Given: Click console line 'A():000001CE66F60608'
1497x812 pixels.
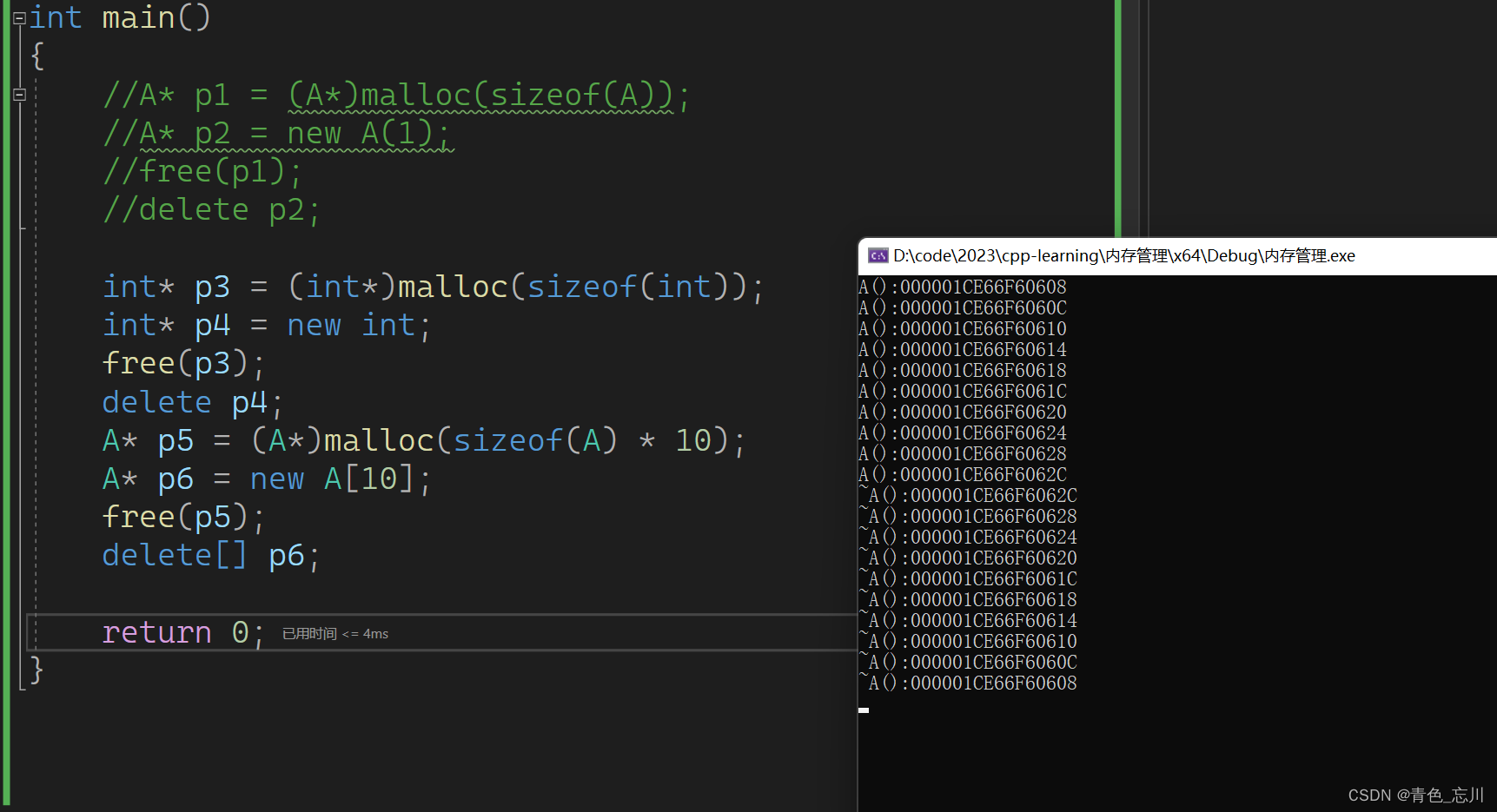Looking at the screenshot, I should tap(963, 287).
